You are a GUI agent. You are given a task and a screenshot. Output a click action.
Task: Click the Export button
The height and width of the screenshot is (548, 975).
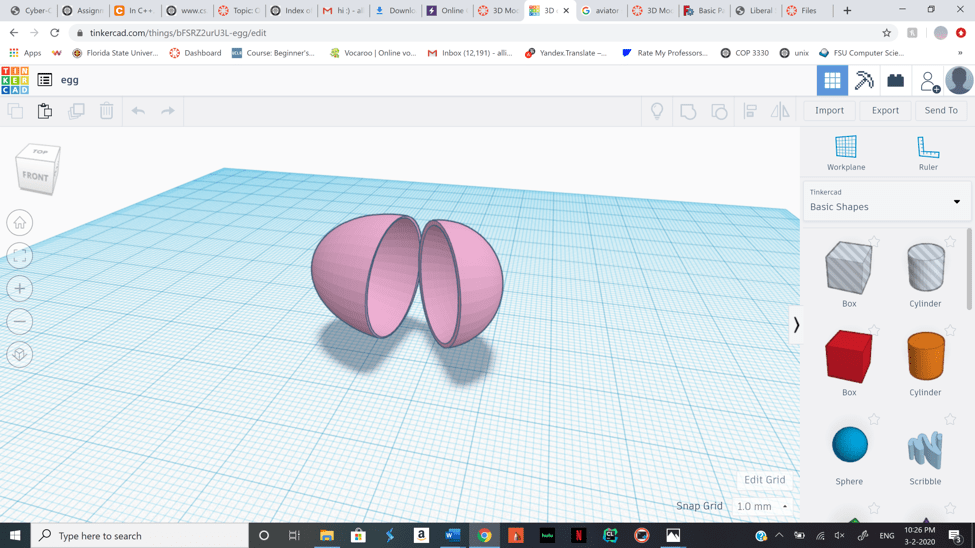(x=884, y=111)
